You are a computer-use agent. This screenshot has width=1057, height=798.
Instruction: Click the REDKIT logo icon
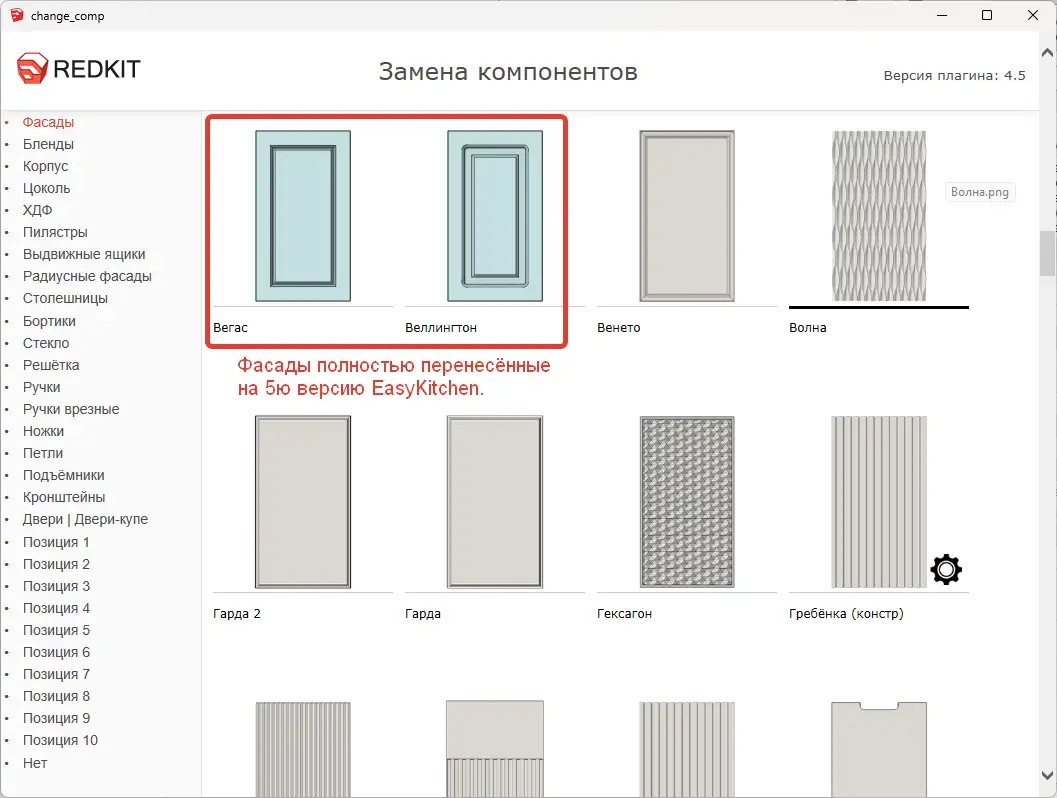point(31,67)
